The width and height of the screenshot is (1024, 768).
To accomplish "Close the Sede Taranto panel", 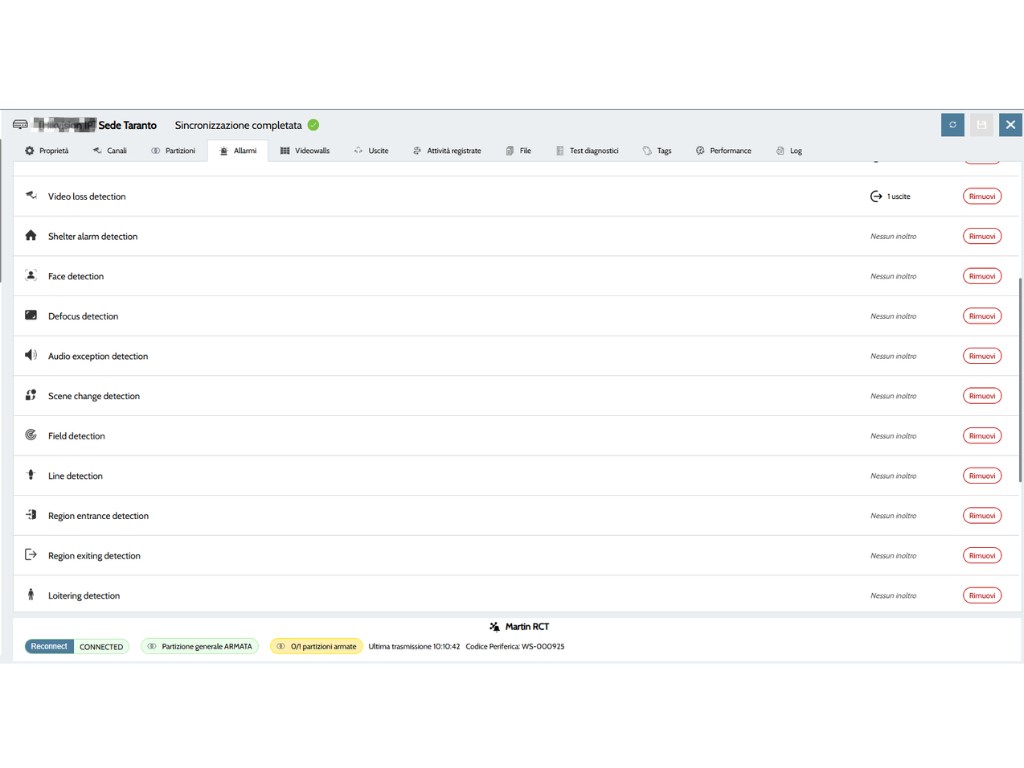I will point(1010,125).
